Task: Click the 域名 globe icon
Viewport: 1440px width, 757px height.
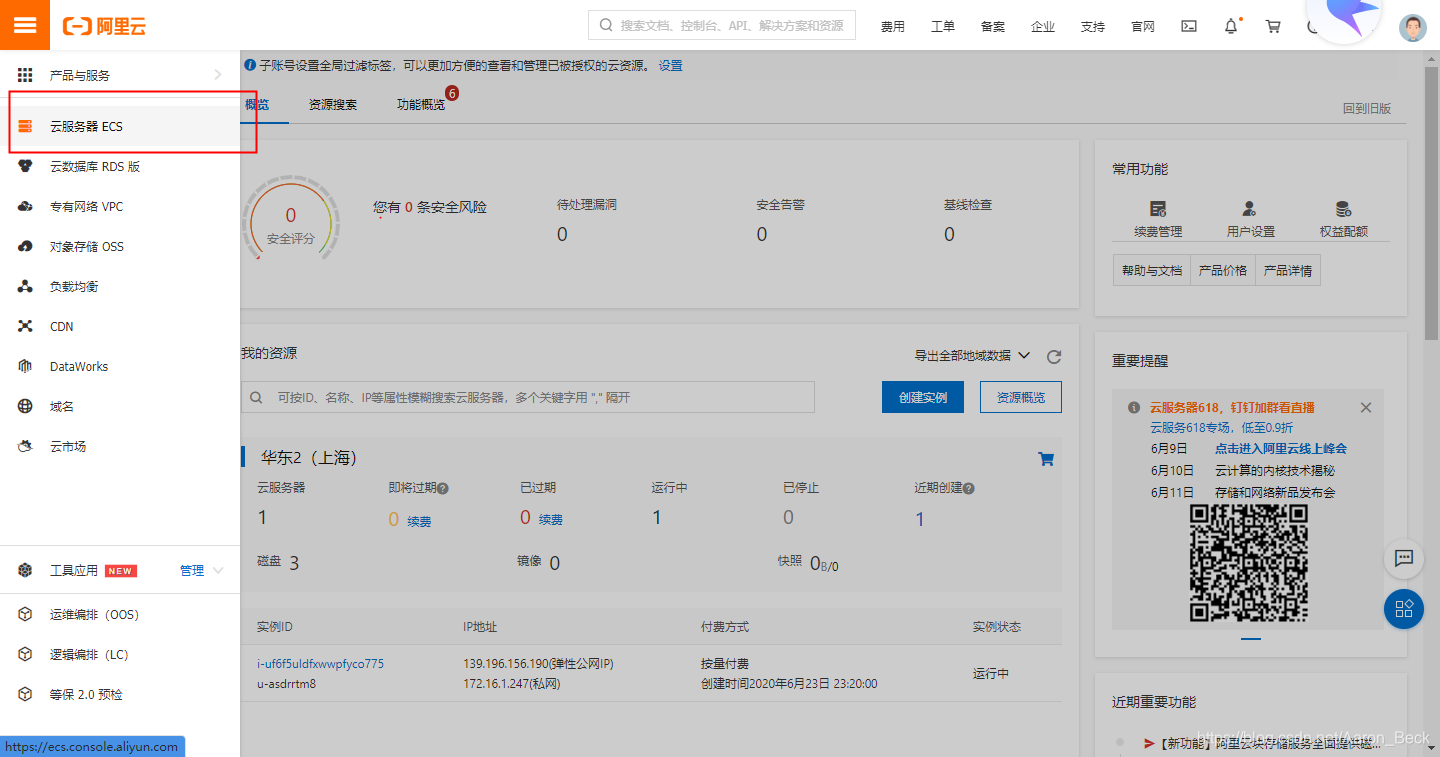Action: (25, 407)
